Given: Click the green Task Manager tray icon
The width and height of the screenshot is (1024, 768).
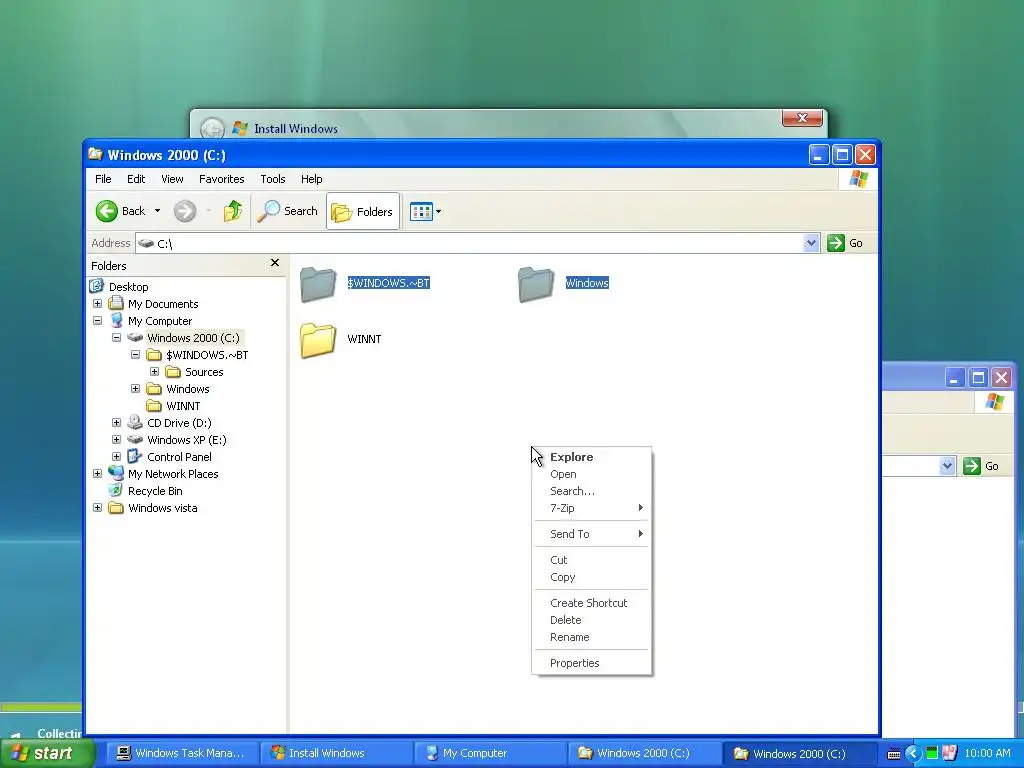Looking at the screenshot, I should tap(932, 754).
